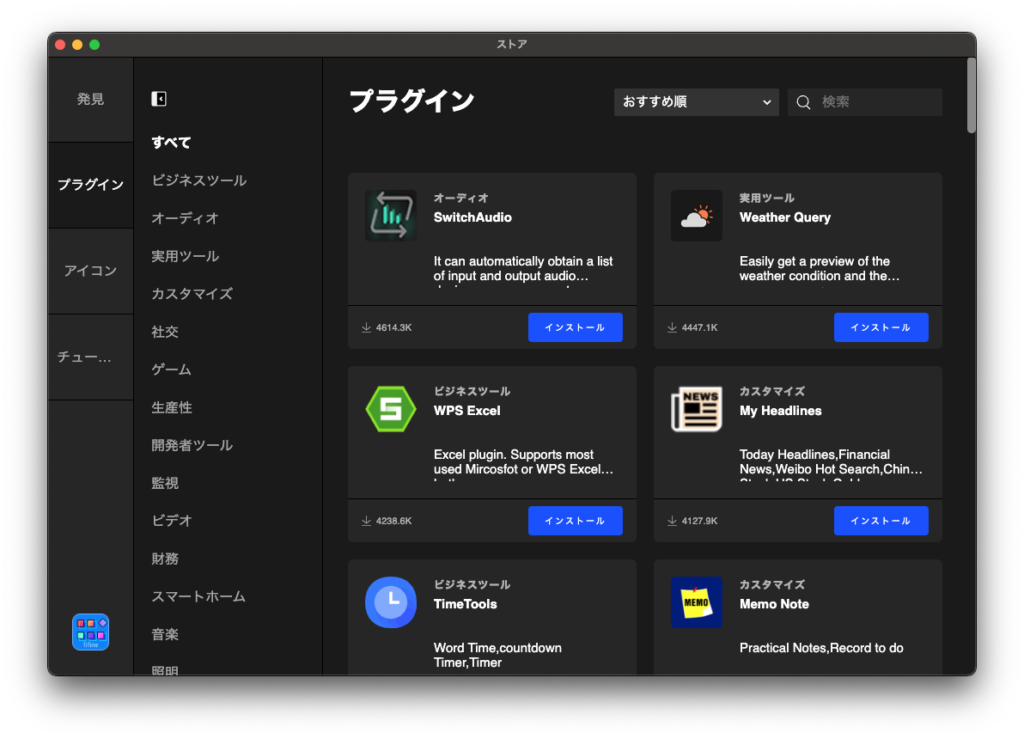1024x739 pixels.
Task: Open the アイコン tab
Action: pyautogui.click(x=90, y=271)
